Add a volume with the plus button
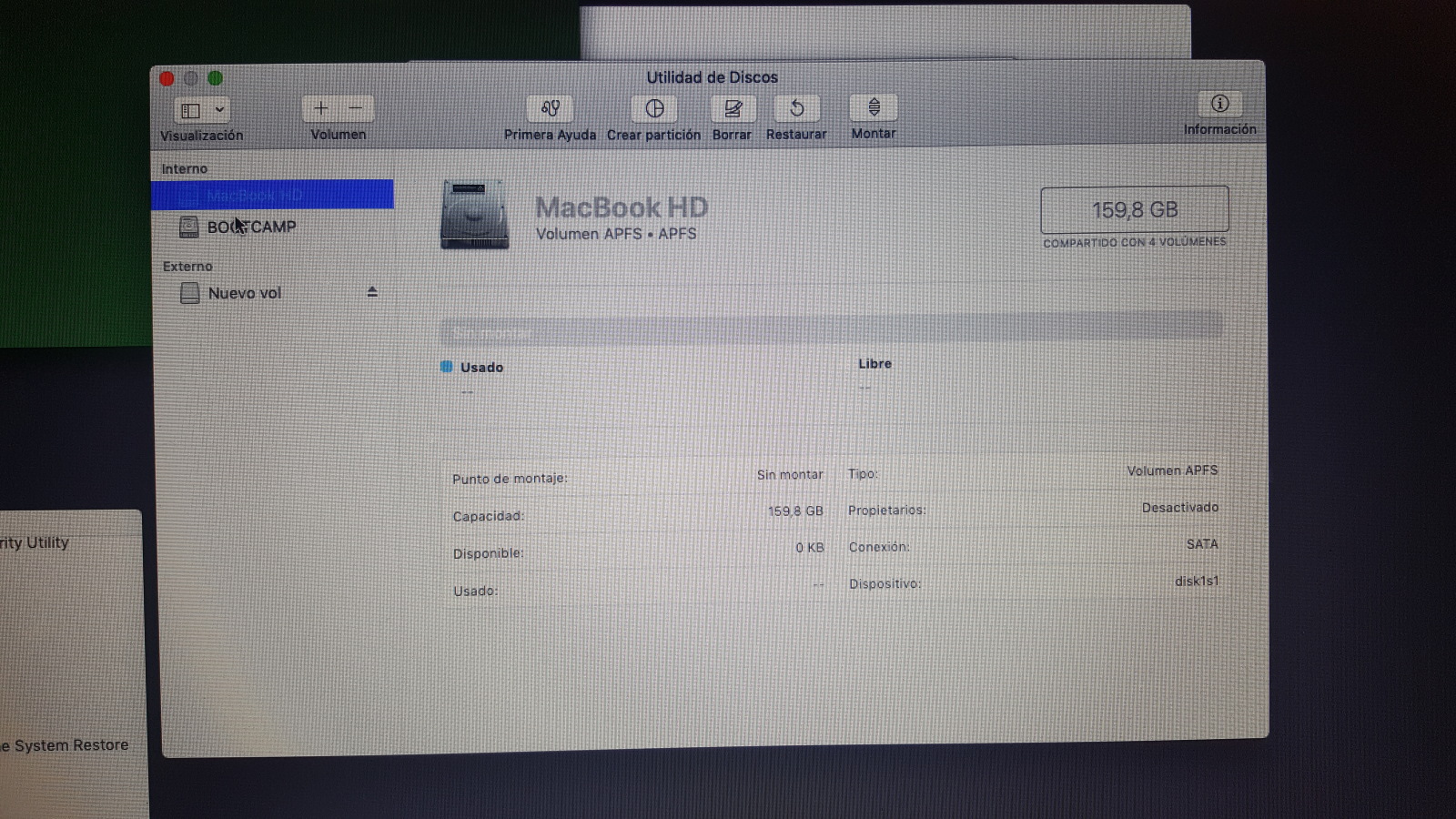Screen dimensions: 1456x819 point(320,108)
